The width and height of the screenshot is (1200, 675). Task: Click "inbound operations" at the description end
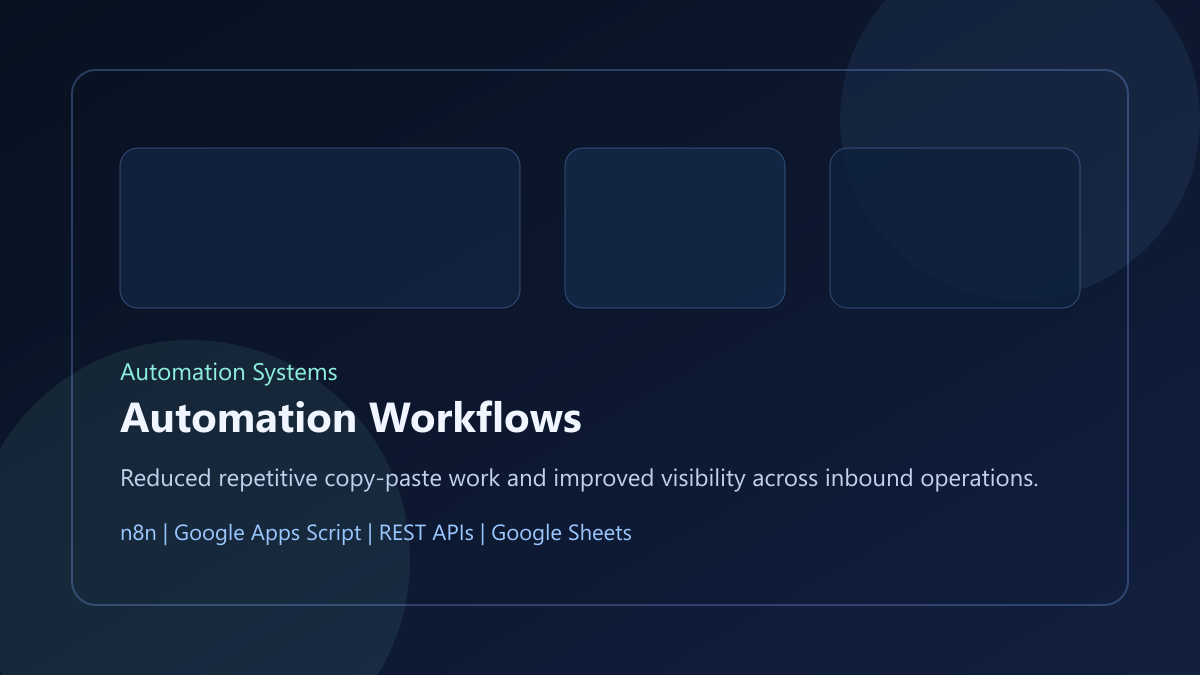point(931,479)
